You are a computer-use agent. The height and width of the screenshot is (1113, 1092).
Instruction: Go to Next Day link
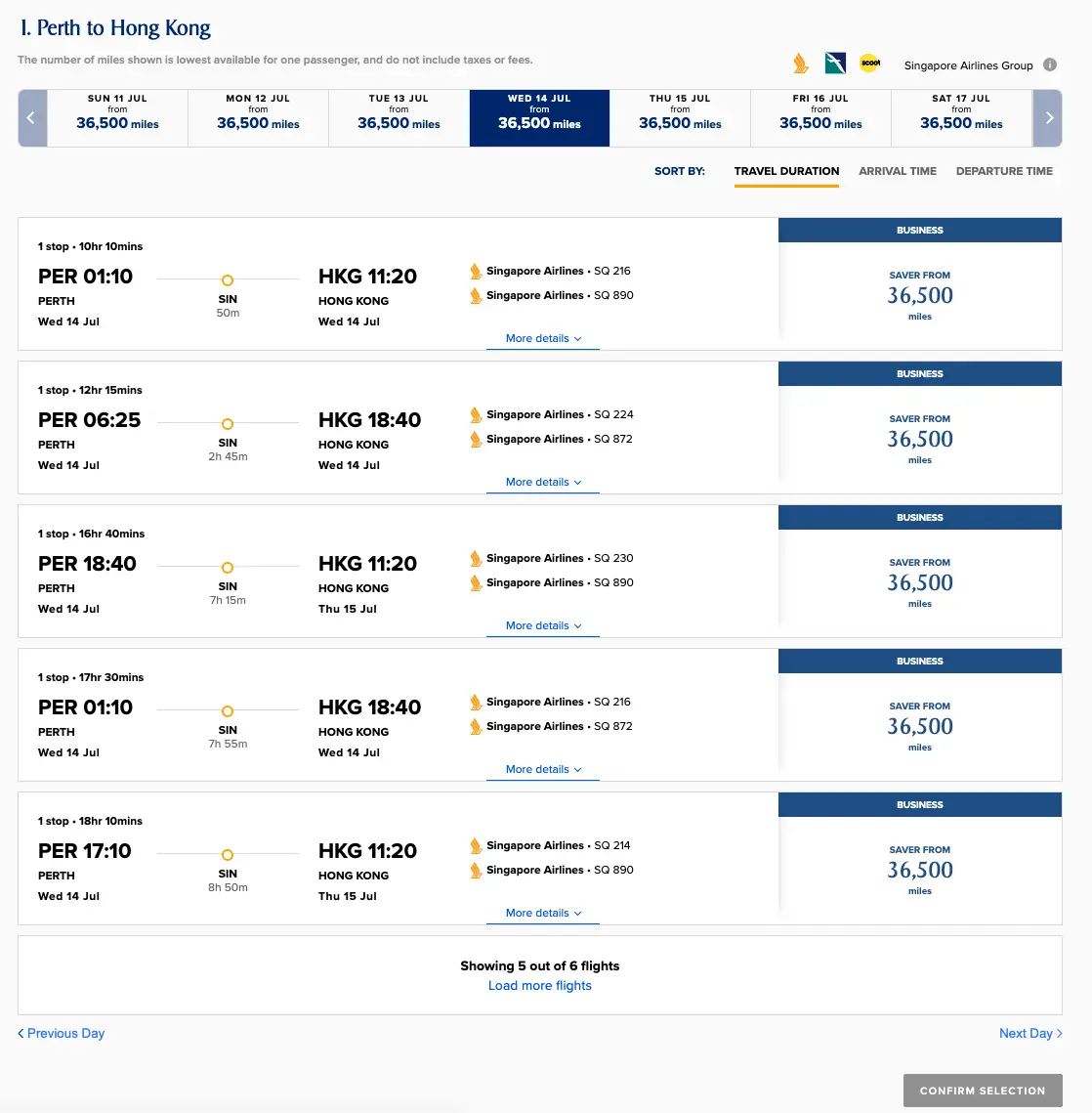point(1029,1033)
